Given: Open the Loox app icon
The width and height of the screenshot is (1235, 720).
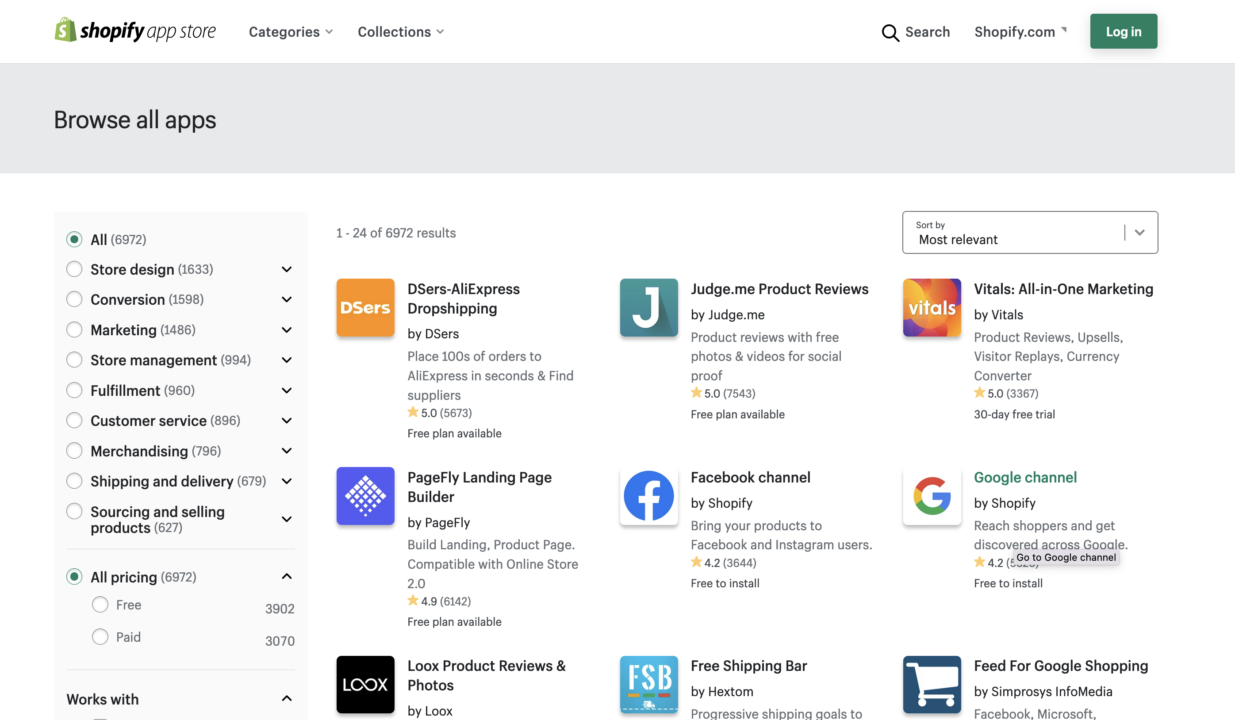Looking at the screenshot, I should click(365, 685).
